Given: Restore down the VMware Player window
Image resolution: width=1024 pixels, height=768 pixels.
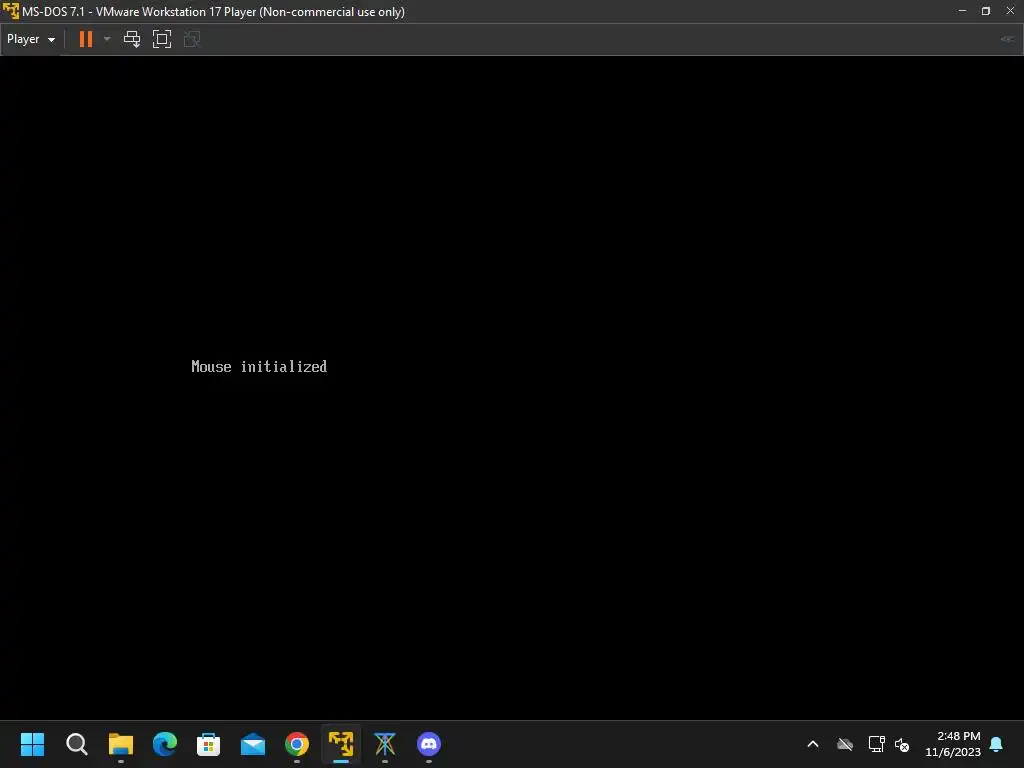Looking at the screenshot, I should [985, 11].
